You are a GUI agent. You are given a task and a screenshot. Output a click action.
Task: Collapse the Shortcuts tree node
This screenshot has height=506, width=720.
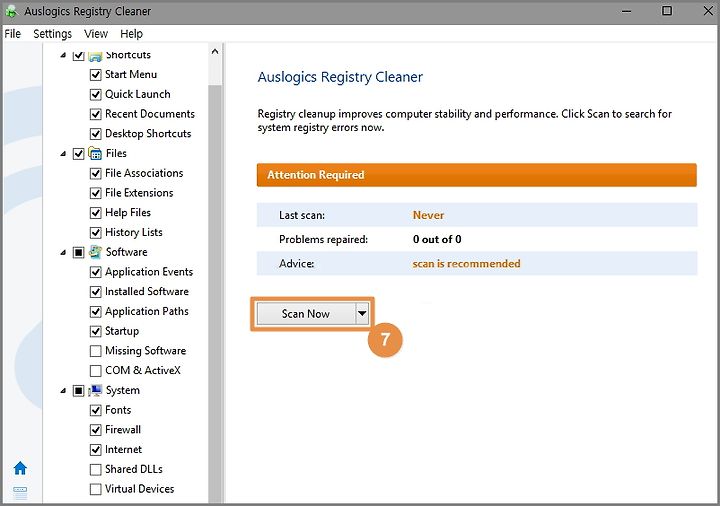[63, 55]
